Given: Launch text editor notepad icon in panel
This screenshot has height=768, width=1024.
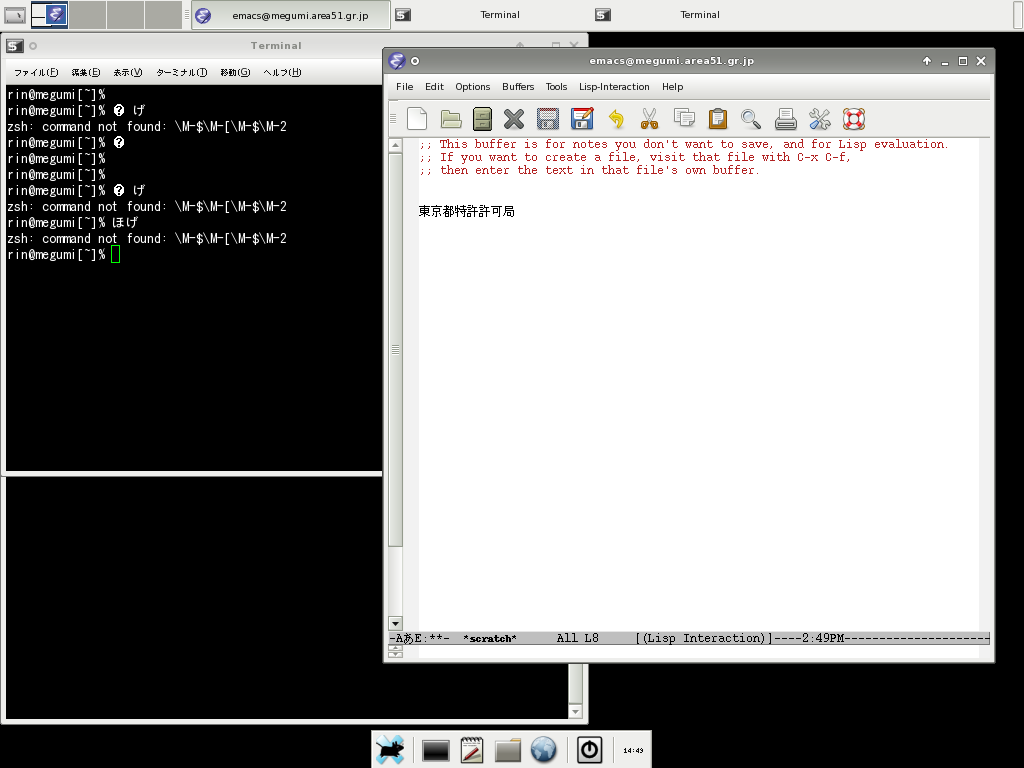Looking at the screenshot, I should click(472, 750).
